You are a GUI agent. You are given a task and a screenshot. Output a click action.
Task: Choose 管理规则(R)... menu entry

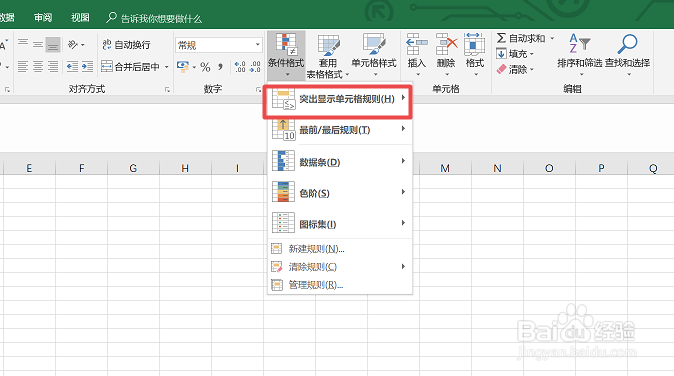click(x=339, y=285)
